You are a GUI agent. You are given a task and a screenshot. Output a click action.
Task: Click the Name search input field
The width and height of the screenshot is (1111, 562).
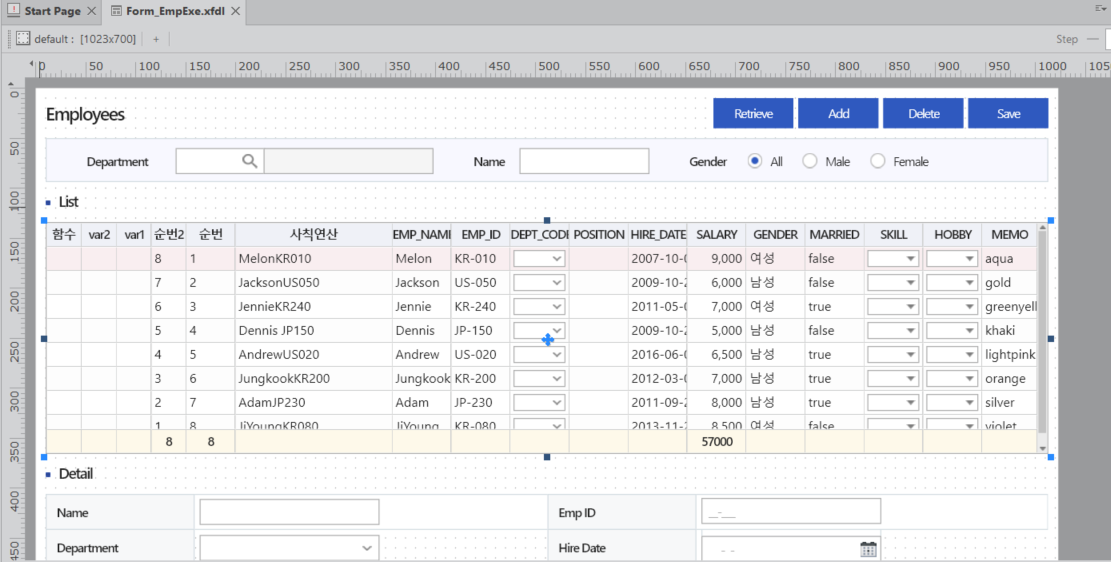coord(584,161)
